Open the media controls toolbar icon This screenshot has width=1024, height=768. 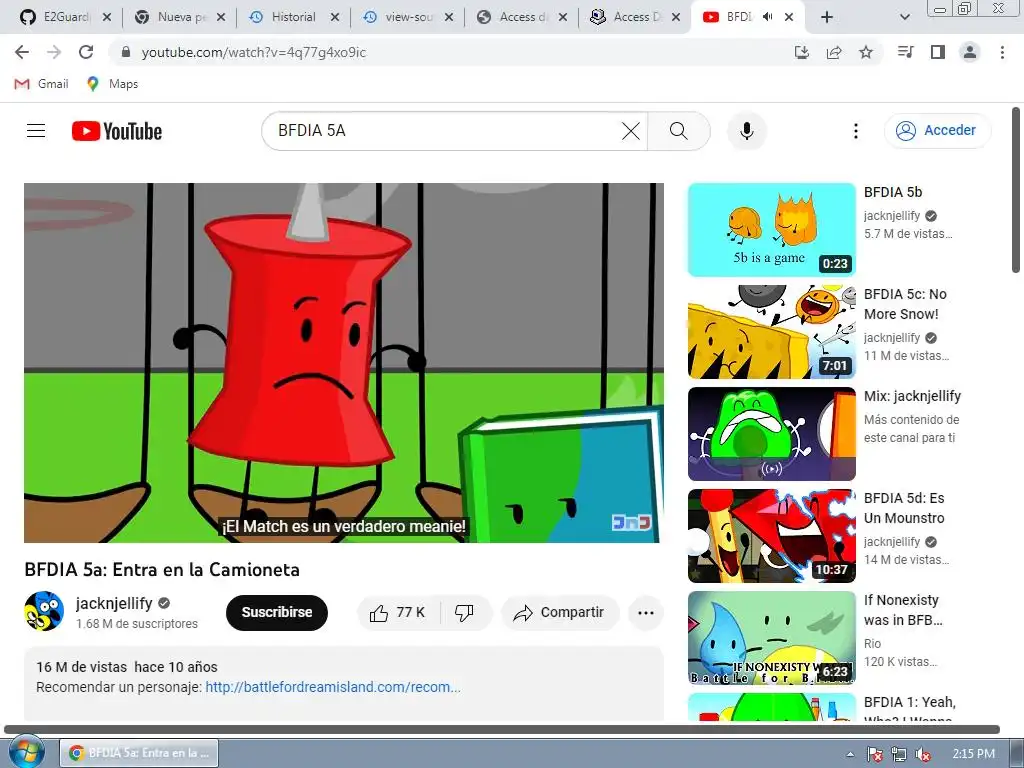coord(905,52)
